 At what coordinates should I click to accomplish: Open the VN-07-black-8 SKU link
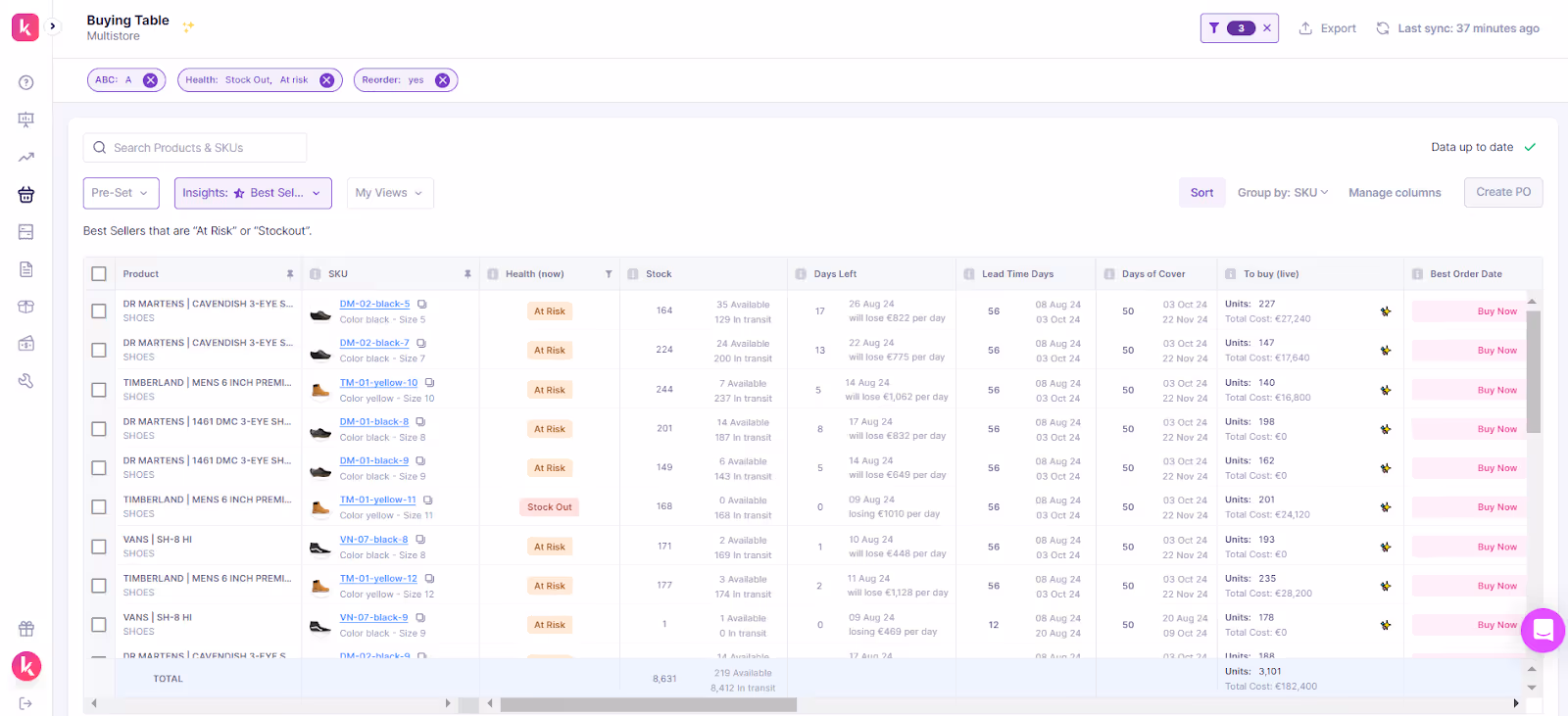tap(373, 540)
